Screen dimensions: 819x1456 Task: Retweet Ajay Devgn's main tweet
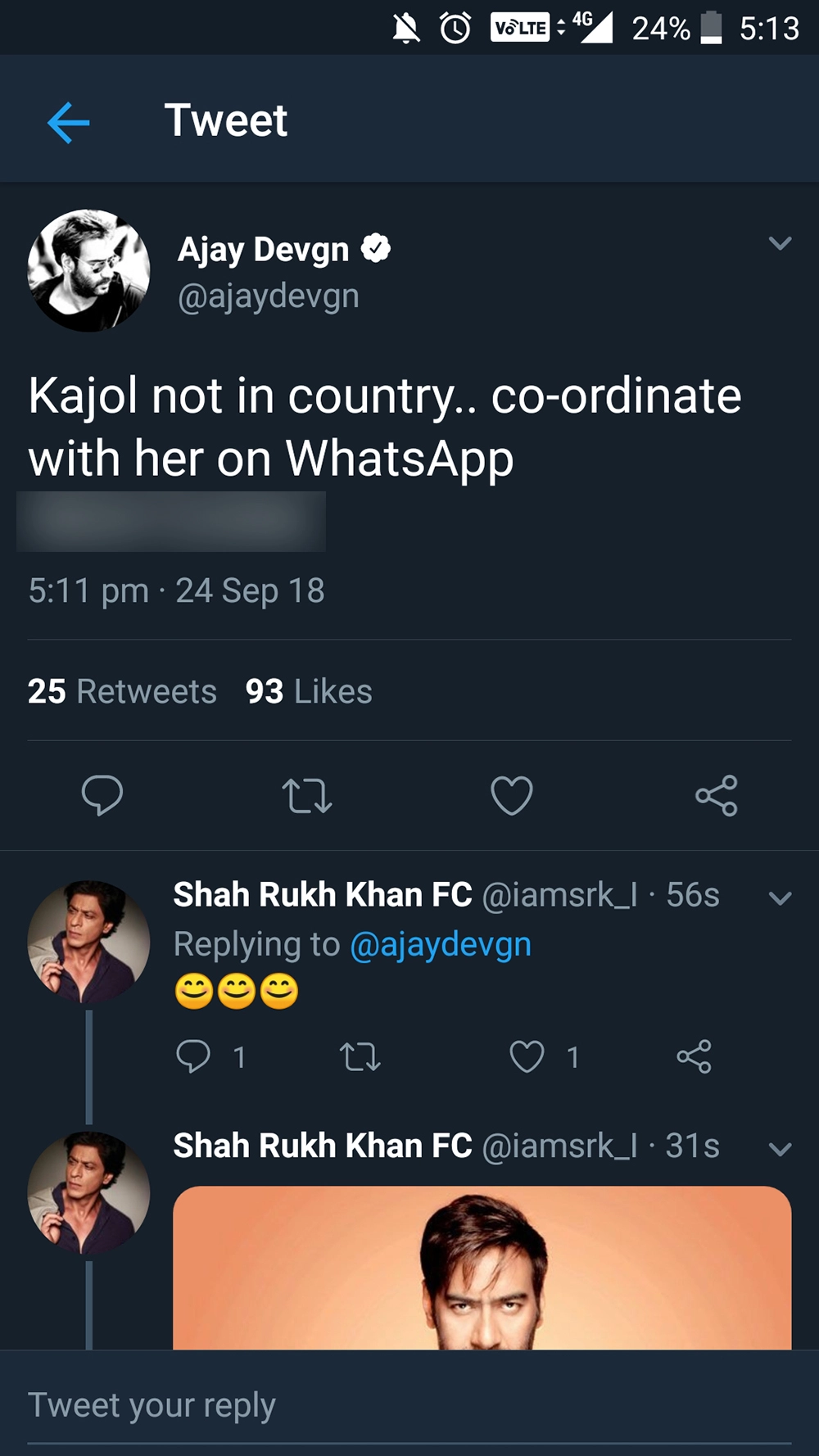pos(307,795)
